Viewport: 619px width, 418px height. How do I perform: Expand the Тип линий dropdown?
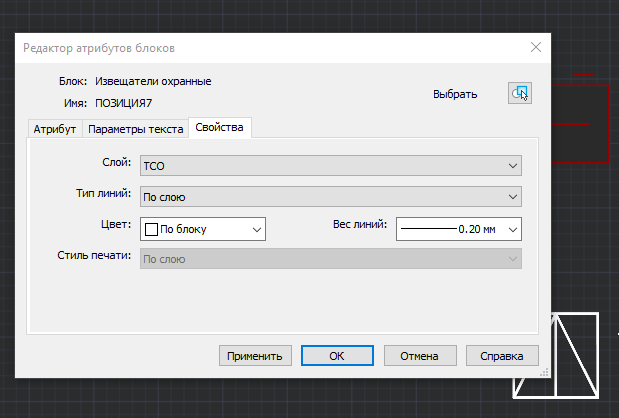(x=330, y=197)
